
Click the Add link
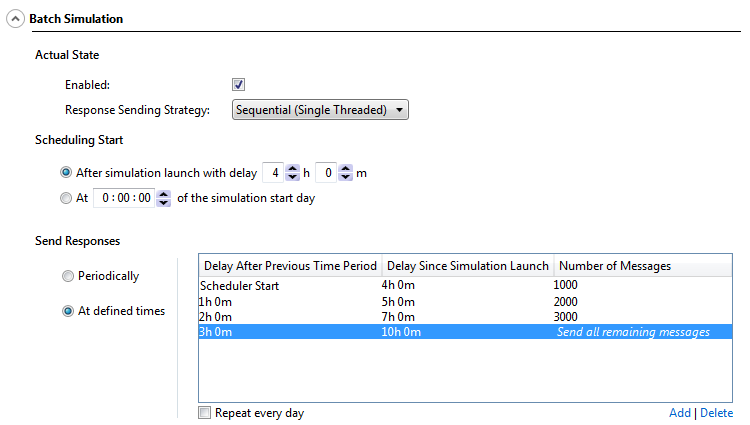(x=680, y=413)
